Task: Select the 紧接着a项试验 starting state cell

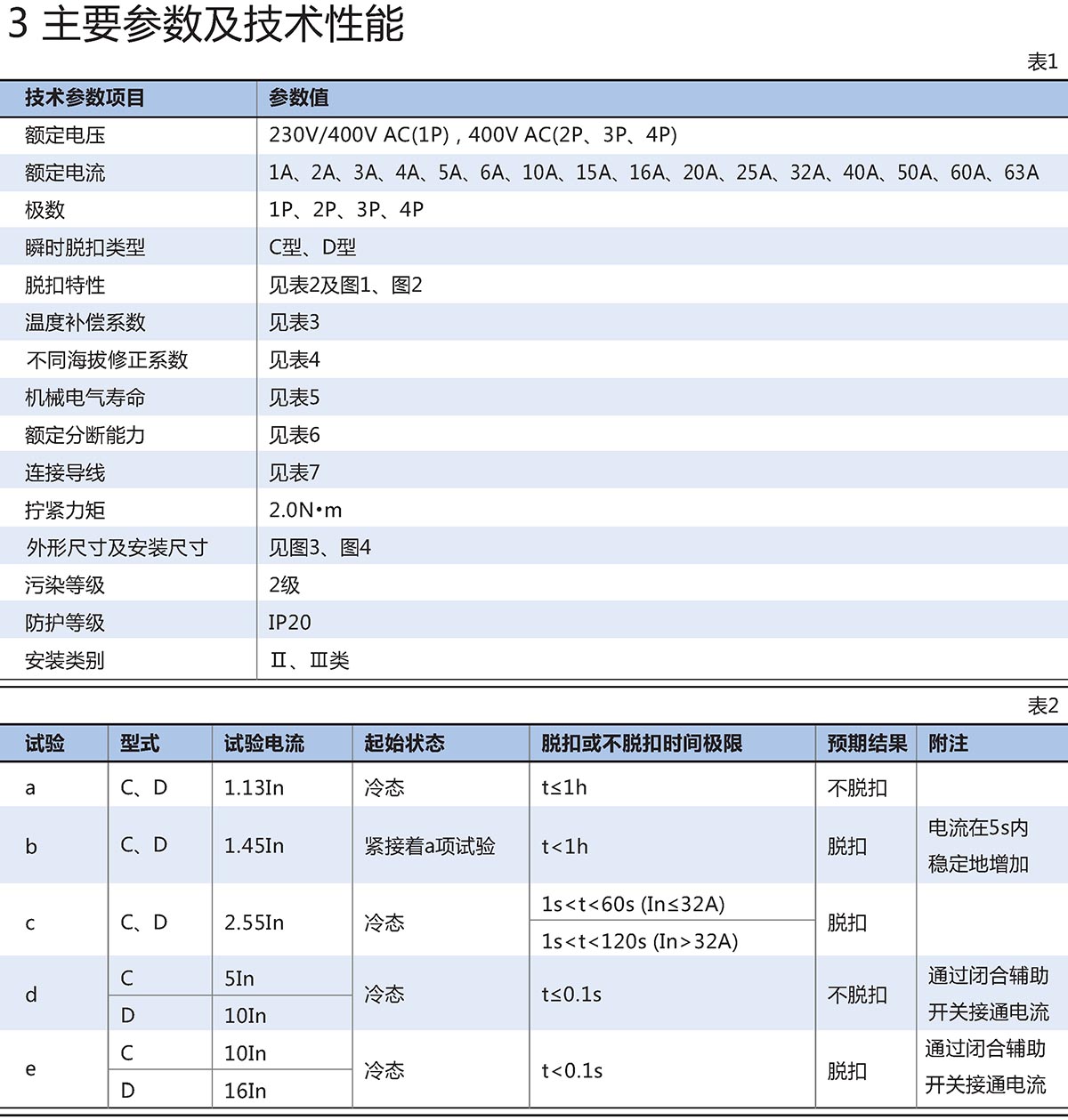Action: pyautogui.click(x=430, y=846)
